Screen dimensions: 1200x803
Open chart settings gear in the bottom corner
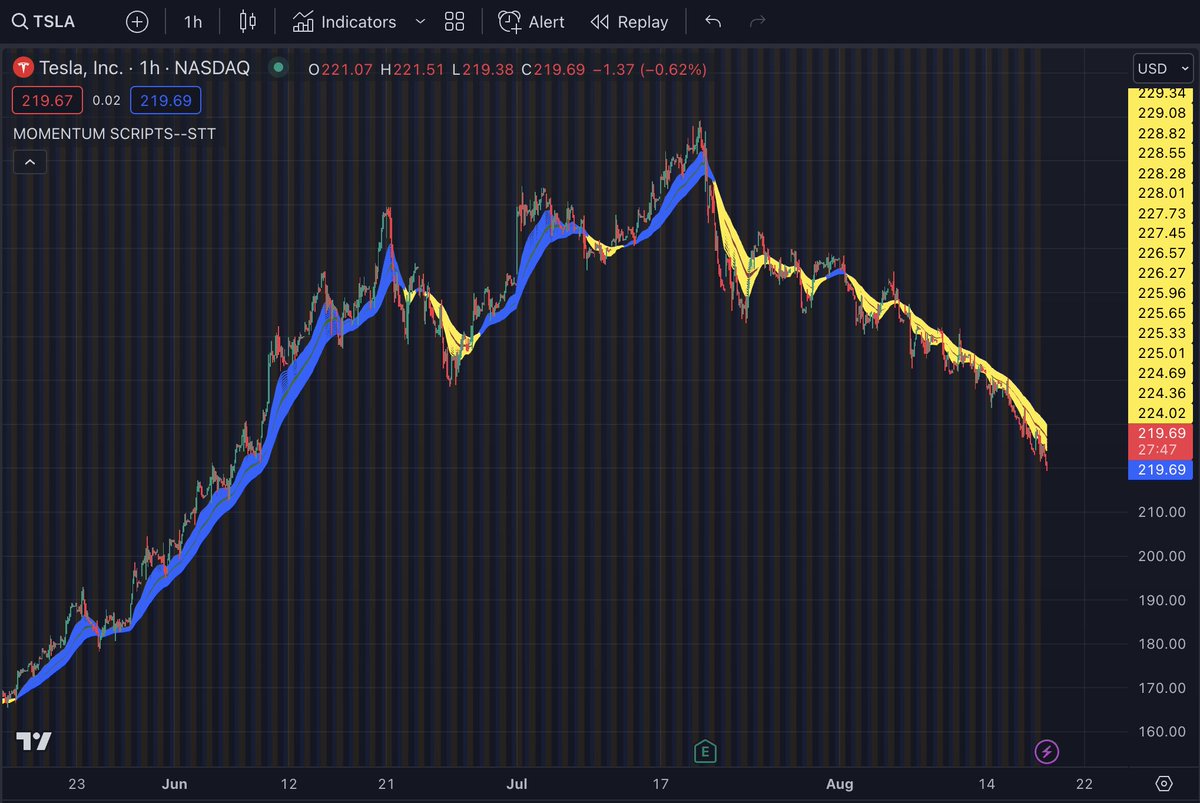(x=1163, y=783)
